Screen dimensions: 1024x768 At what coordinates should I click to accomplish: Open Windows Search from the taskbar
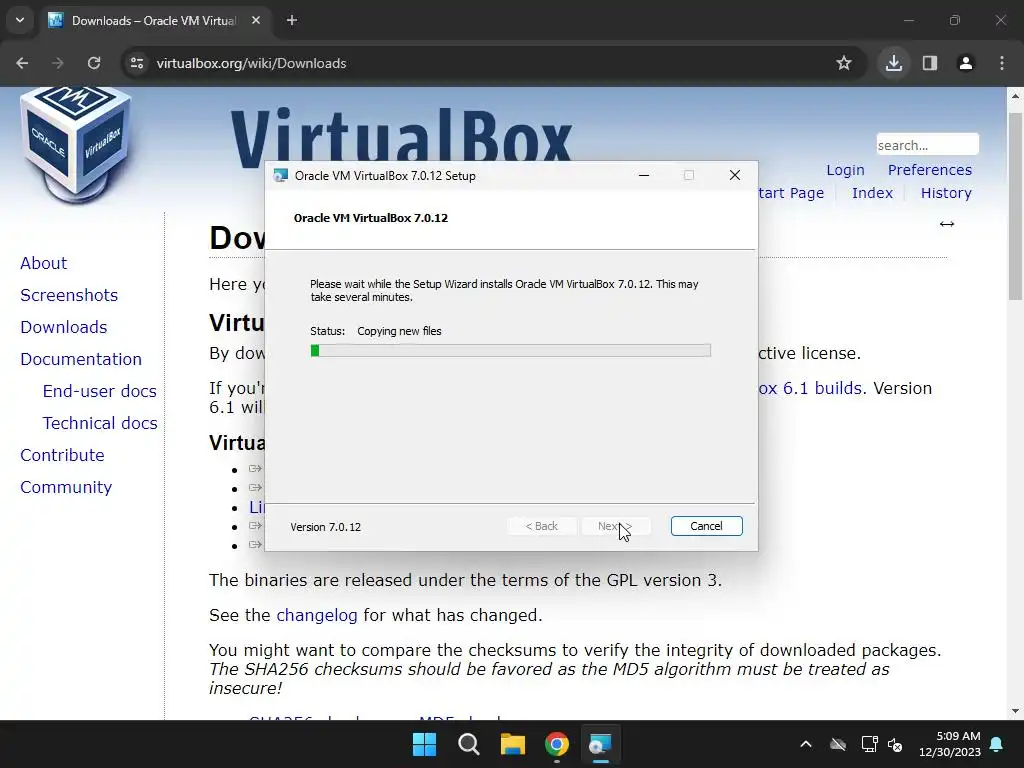click(469, 744)
